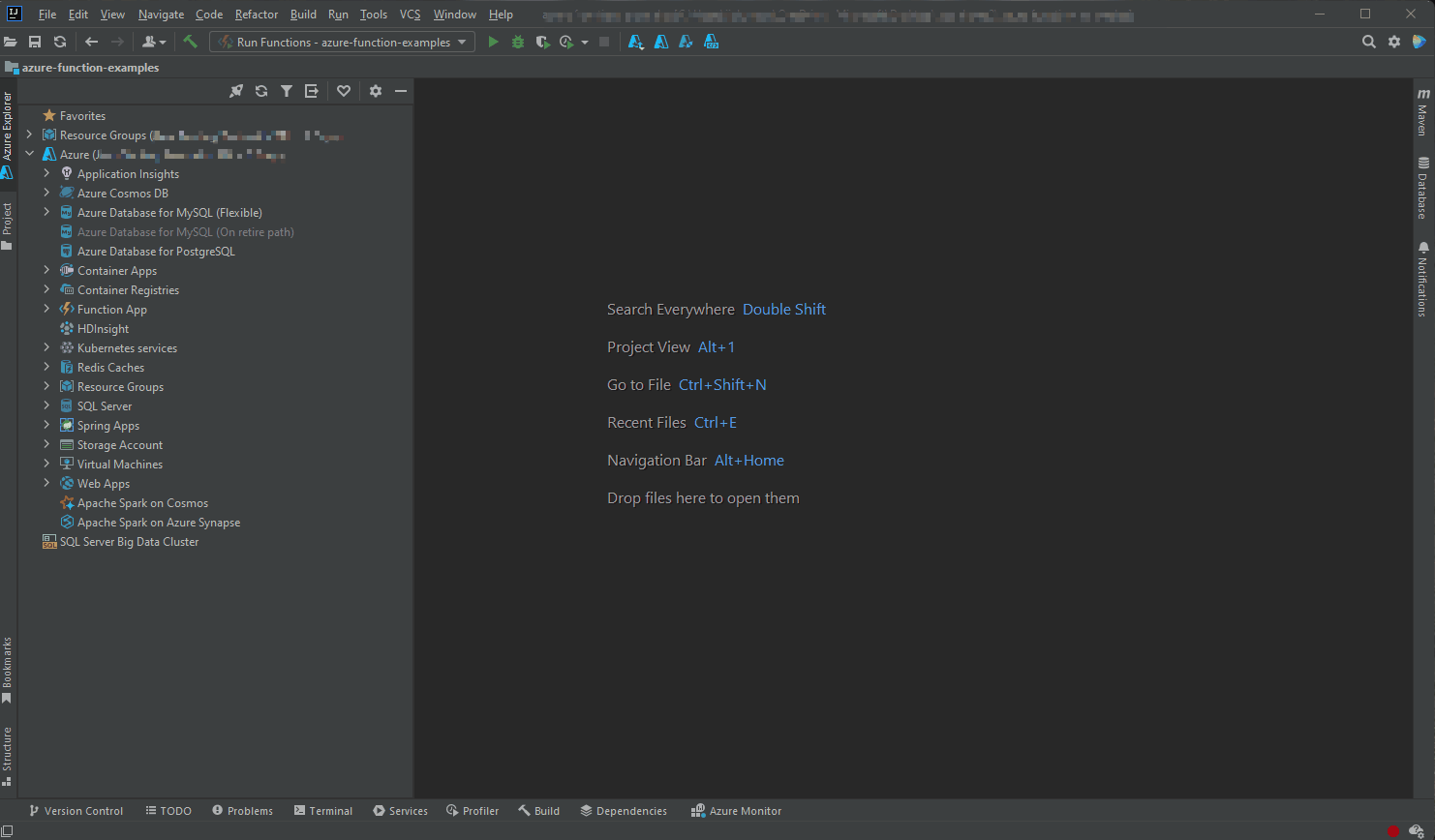Open the Azure Monitor tool window

736,810
